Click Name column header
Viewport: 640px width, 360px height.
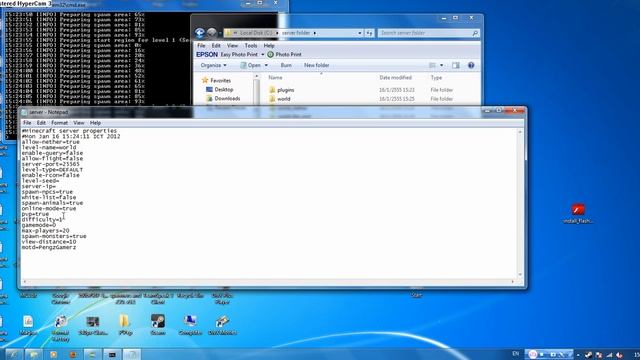pos(276,78)
